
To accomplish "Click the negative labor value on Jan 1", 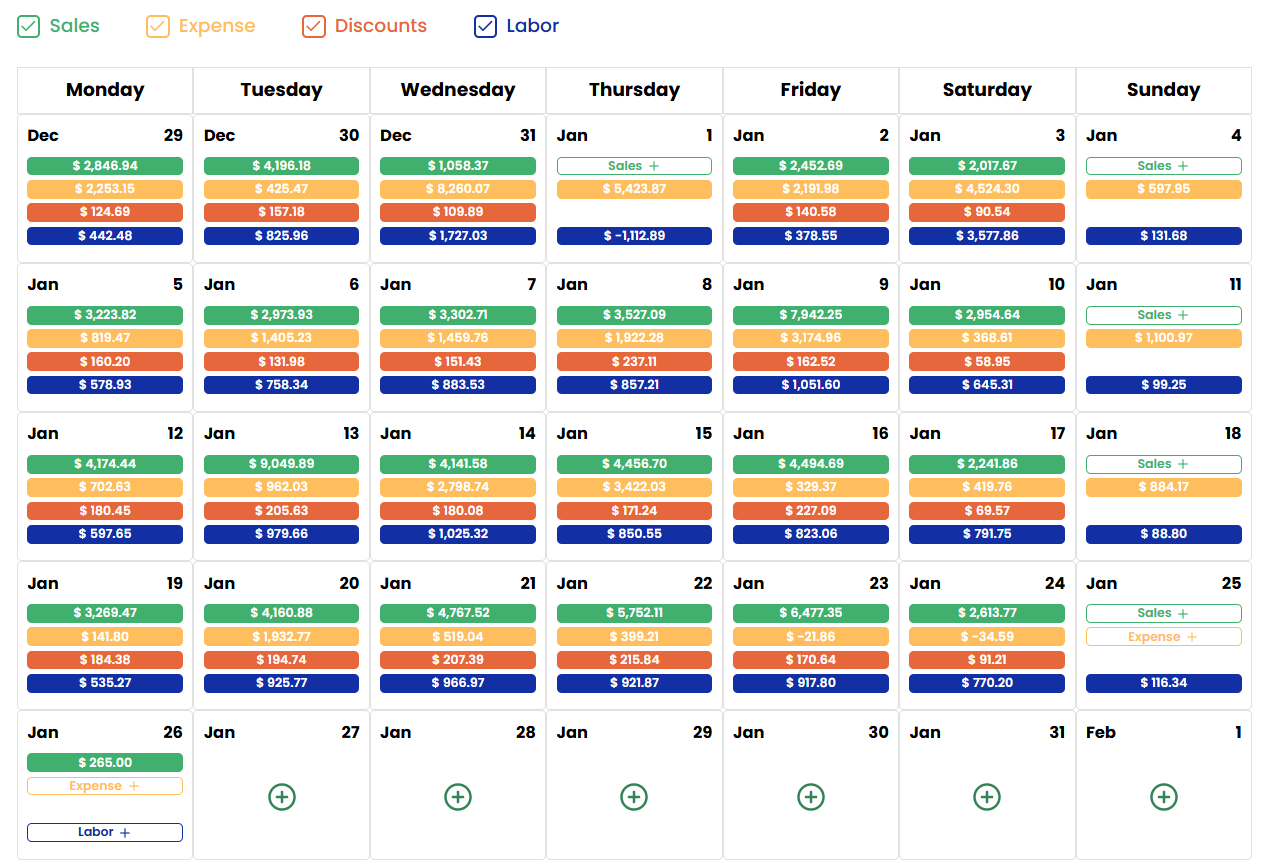I will pos(634,236).
